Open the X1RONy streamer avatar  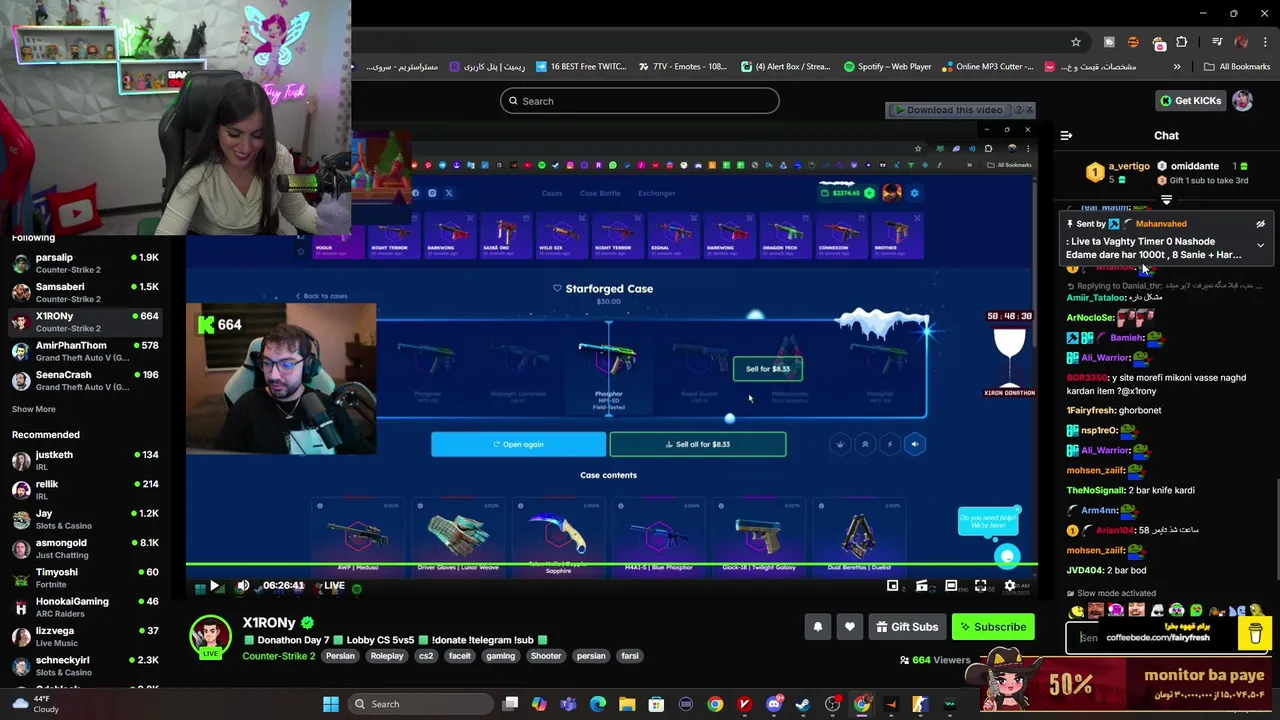pyautogui.click(x=211, y=636)
